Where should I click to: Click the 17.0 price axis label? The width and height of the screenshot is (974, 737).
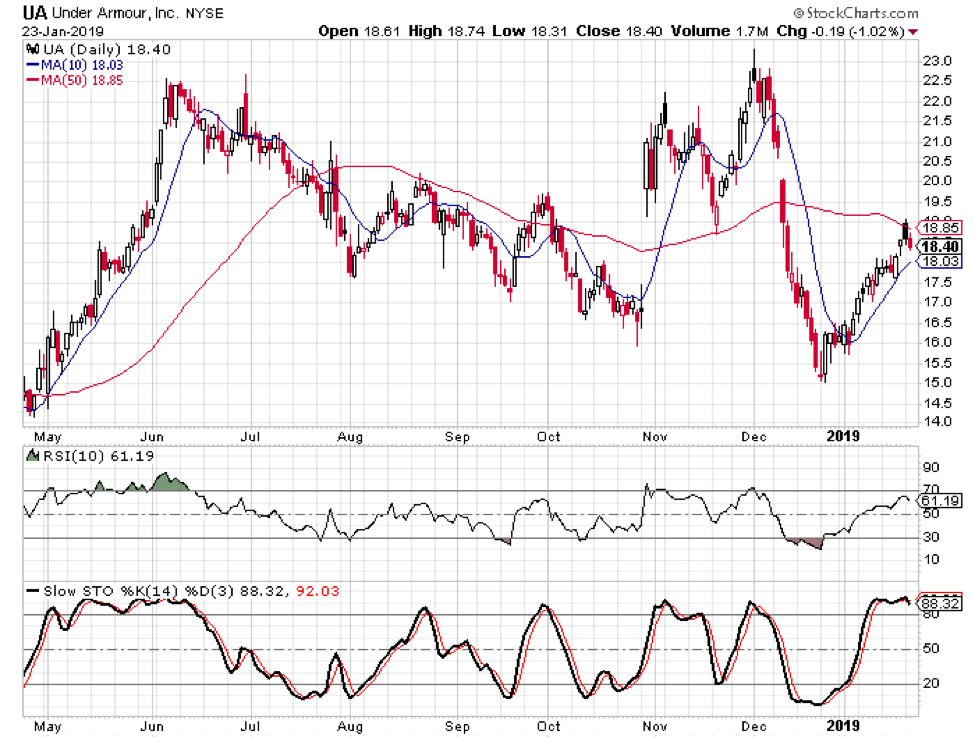coord(937,302)
